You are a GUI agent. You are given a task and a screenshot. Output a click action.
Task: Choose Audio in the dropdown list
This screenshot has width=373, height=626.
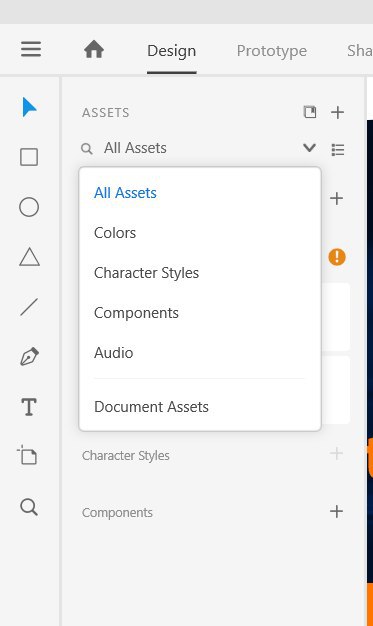coord(113,353)
